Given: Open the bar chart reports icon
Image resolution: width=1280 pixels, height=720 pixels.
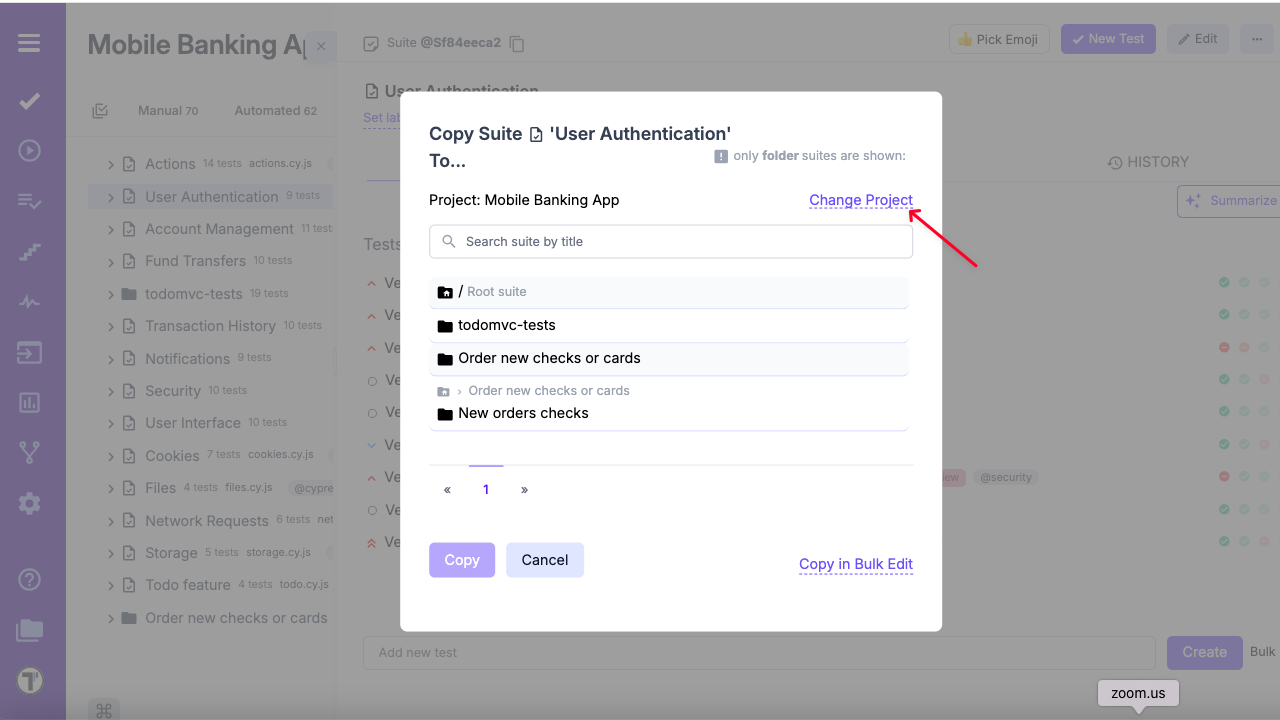Looking at the screenshot, I should [x=29, y=403].
